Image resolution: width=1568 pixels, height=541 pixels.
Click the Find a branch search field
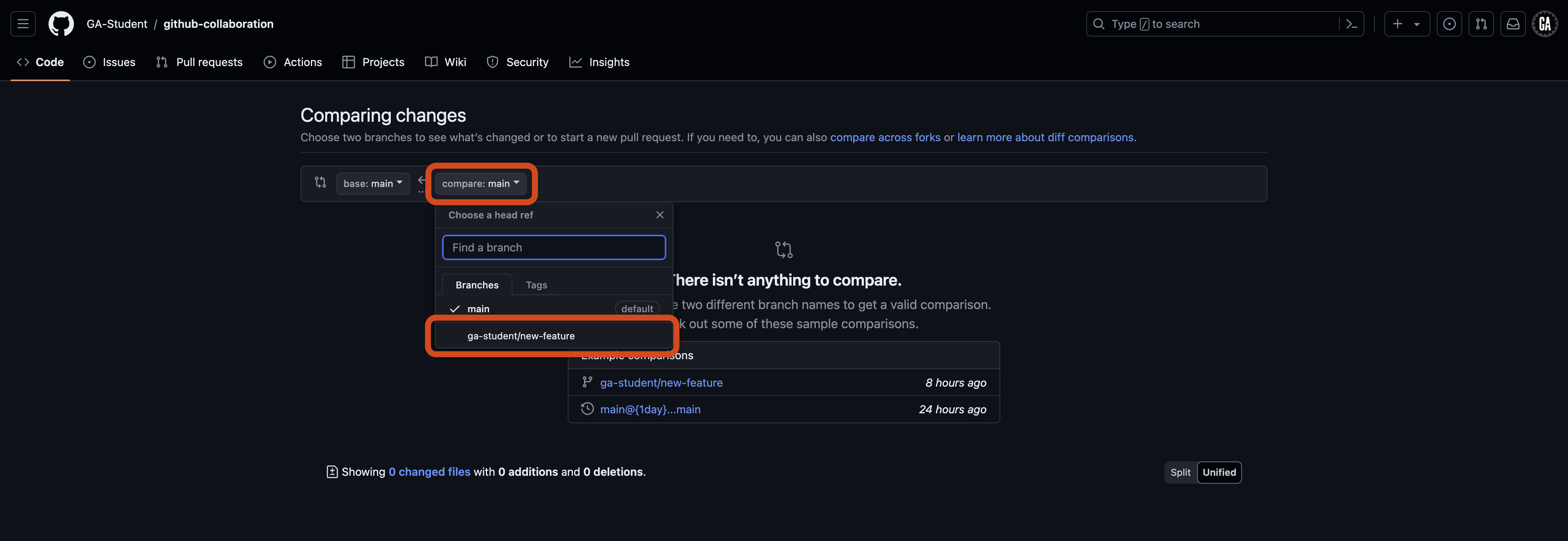click(x=554, y=247)
